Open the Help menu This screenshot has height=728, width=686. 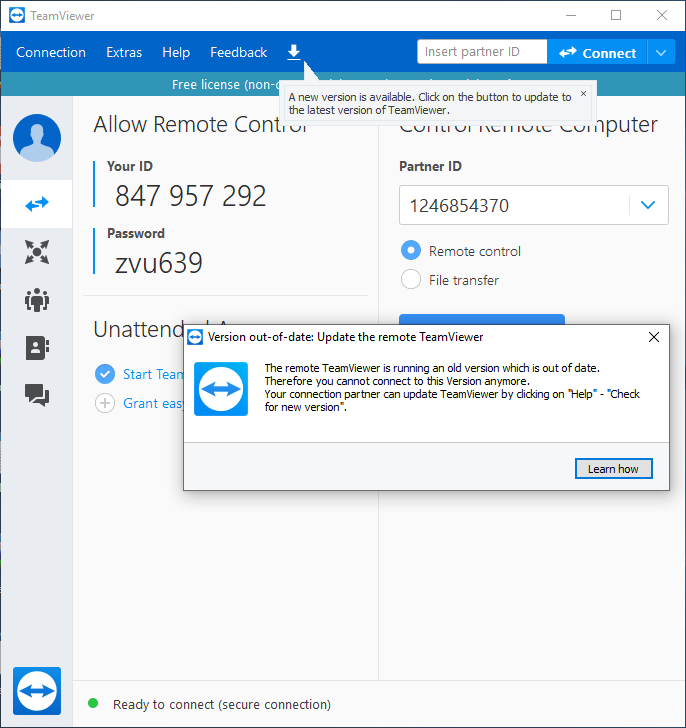click(176, 52)
